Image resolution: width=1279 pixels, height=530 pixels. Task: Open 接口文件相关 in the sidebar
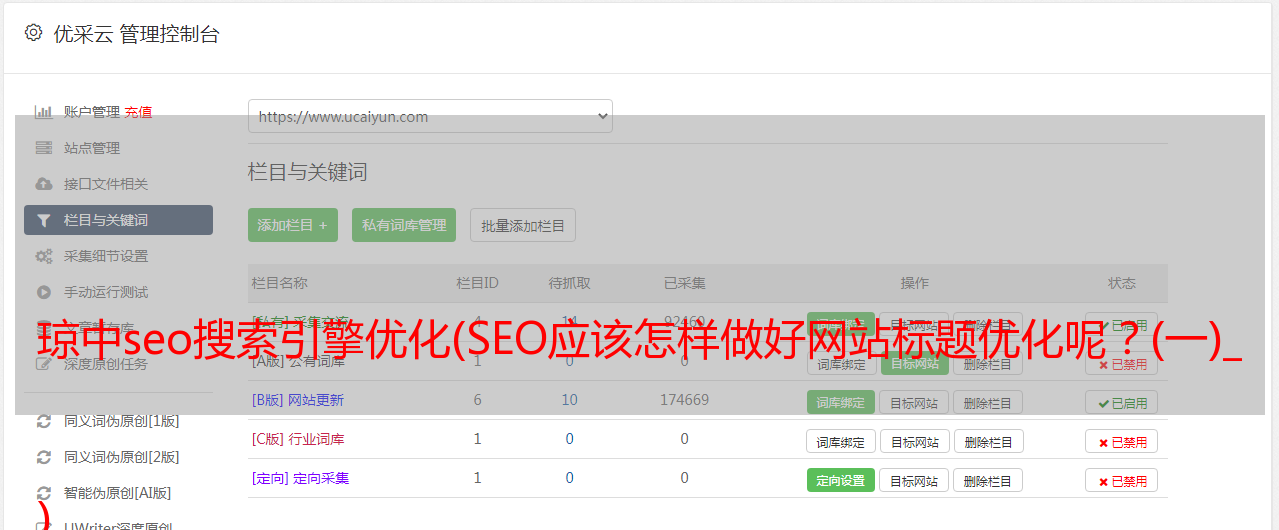106,184
